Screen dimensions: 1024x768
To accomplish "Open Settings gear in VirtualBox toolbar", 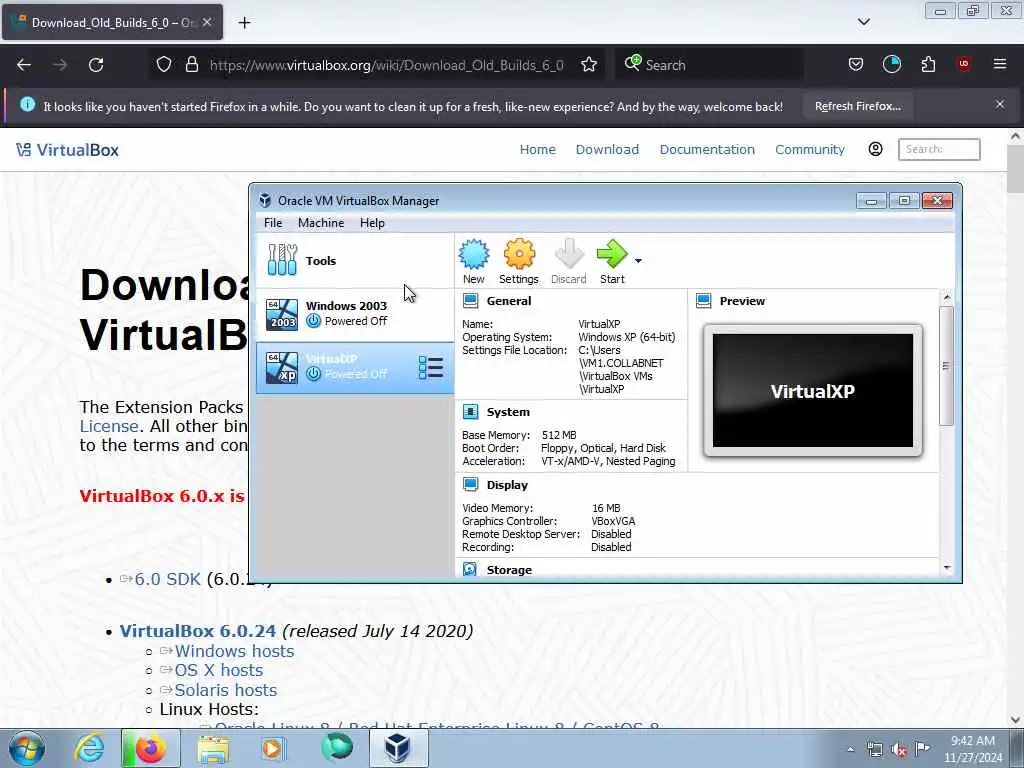I will coord(519,261).
